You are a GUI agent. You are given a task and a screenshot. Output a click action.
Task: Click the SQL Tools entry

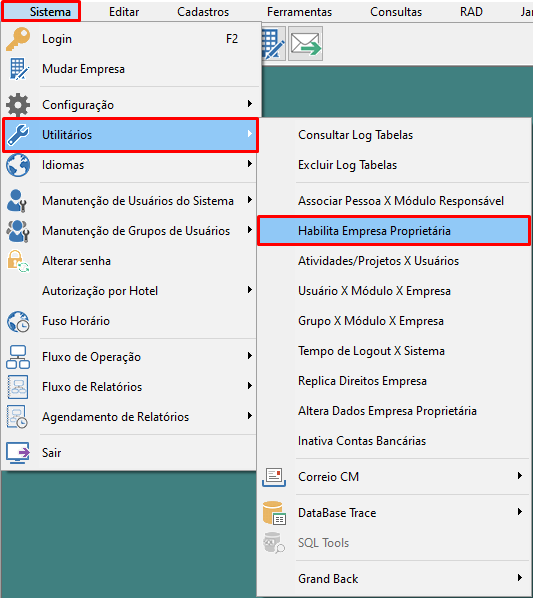(x=323, y=543)
